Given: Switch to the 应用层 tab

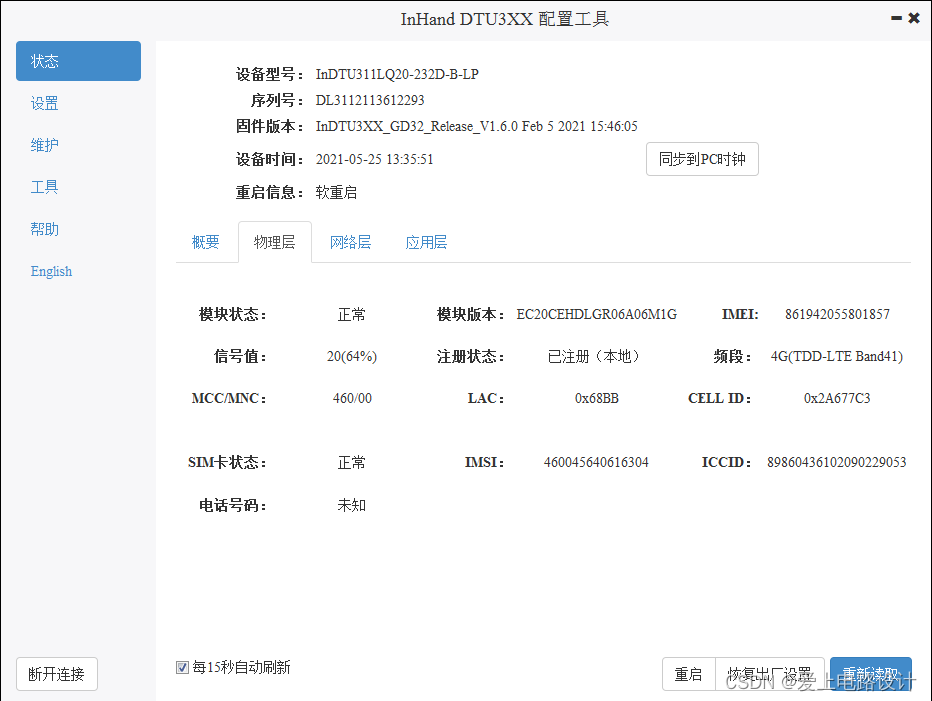Looking at the screenshot, I should [426, 241].
